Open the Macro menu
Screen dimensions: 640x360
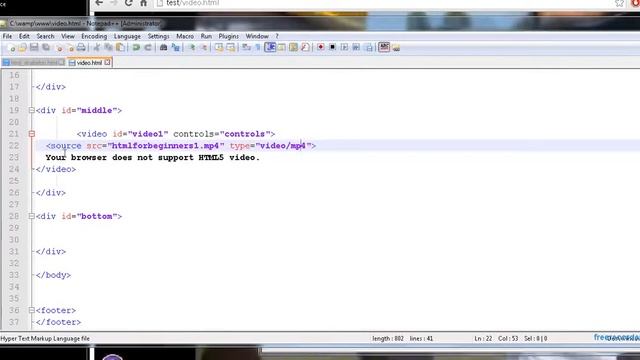(x=185, y=36)
